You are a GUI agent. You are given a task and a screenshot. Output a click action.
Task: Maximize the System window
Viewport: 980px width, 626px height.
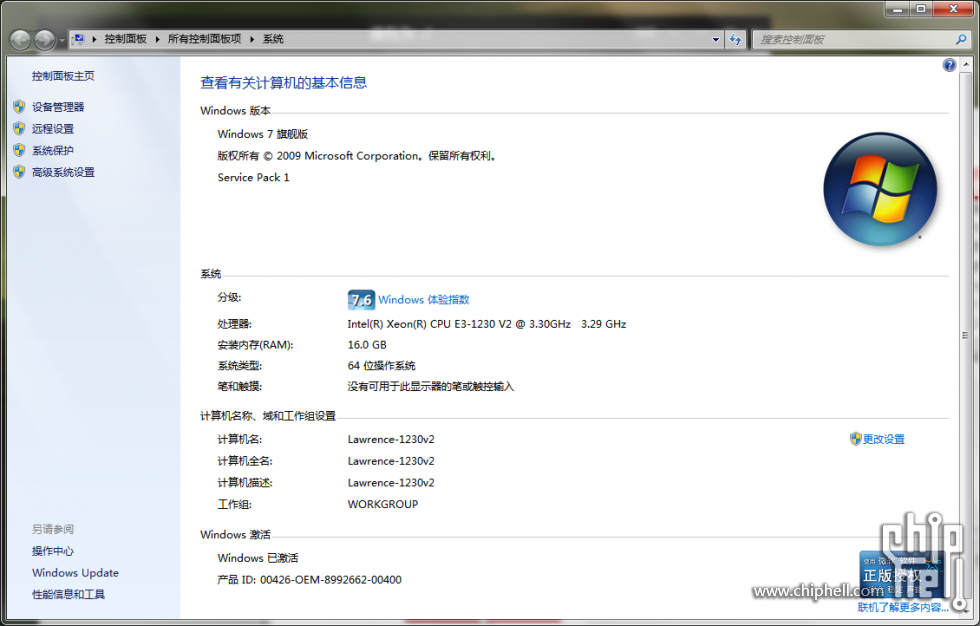click(x=921, y=9)
